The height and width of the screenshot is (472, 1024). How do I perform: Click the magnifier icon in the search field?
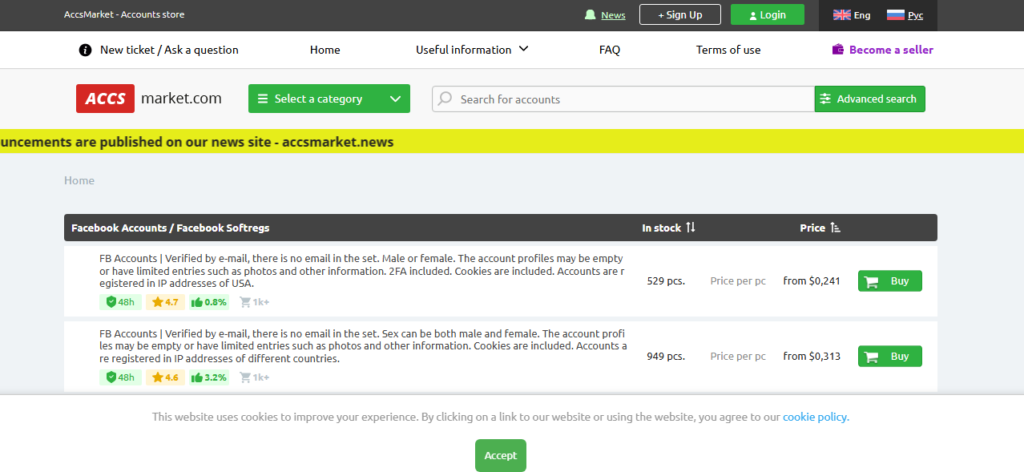point(445,99)
